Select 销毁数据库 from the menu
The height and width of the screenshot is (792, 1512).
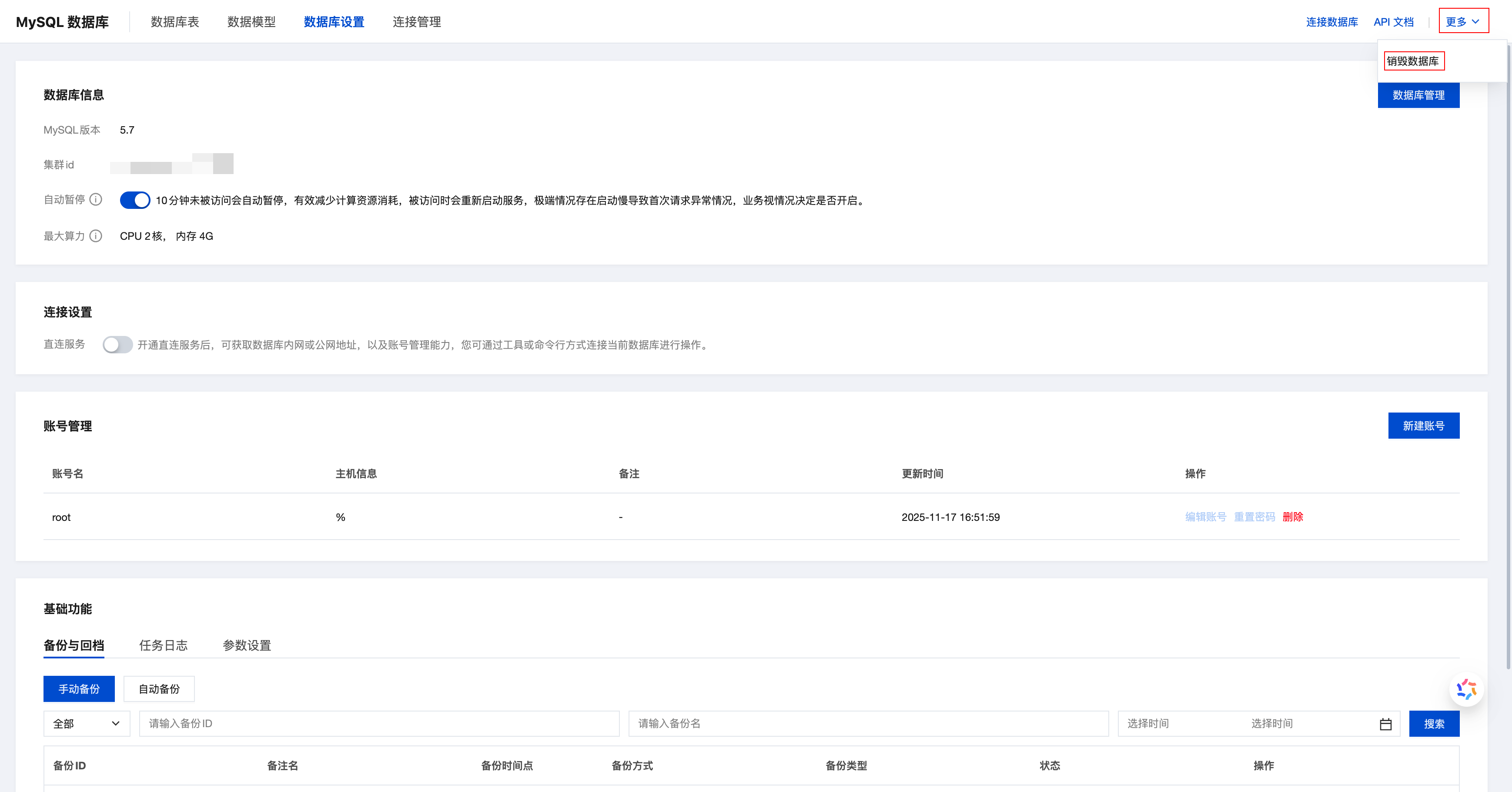click(x=1413, y=61)
